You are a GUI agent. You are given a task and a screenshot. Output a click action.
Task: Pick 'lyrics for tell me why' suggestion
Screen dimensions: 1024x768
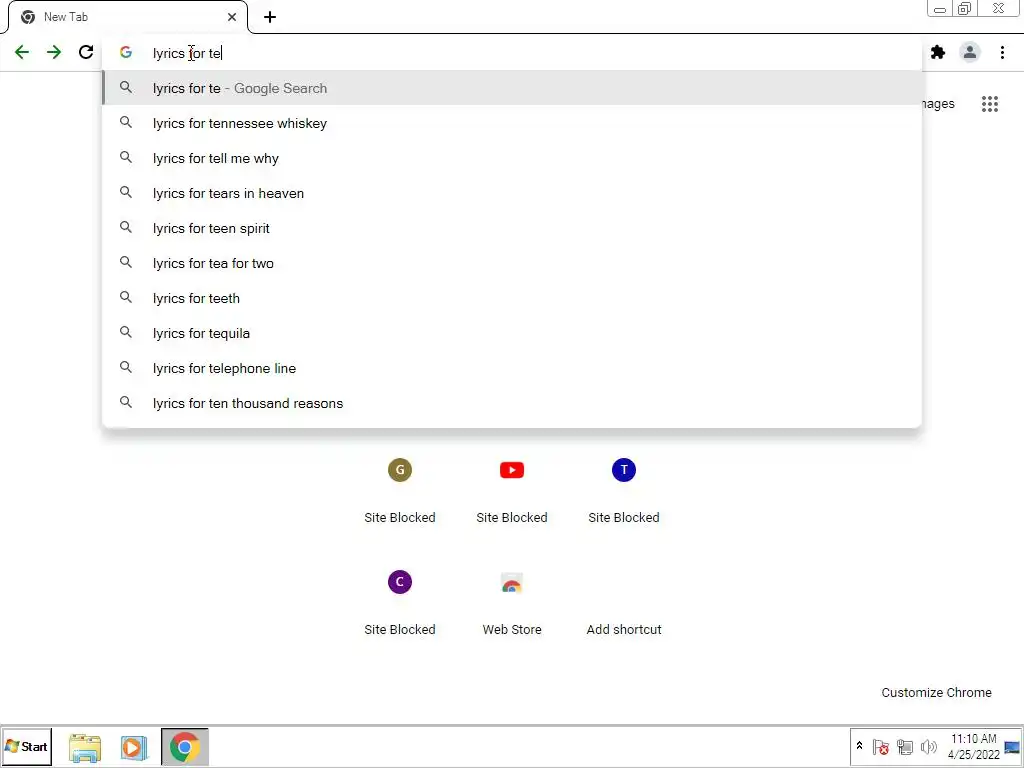(x=512, y=158)
